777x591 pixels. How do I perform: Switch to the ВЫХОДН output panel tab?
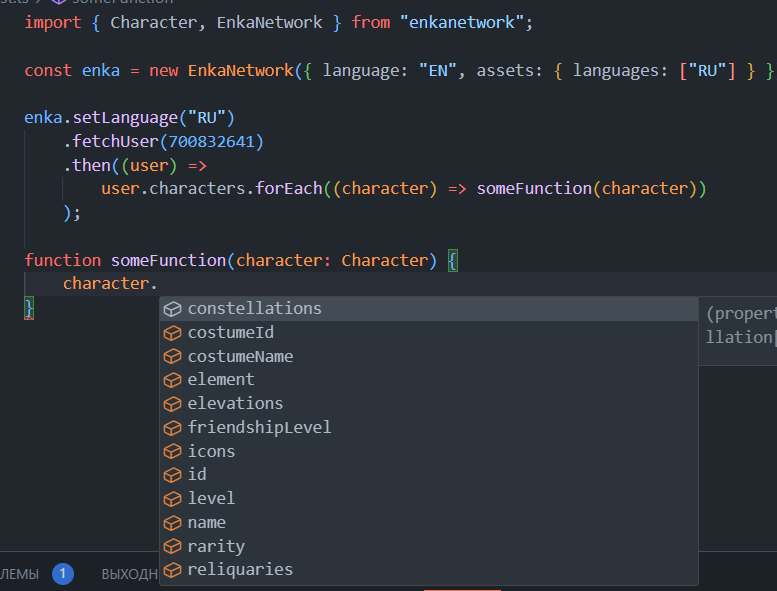(129, 575)
